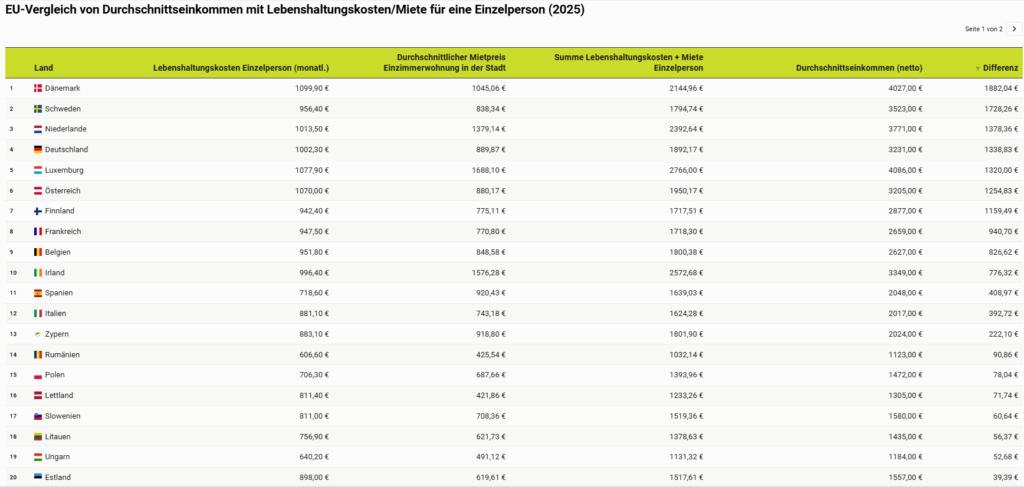Click the Romania flag icon

click(38, 354)
